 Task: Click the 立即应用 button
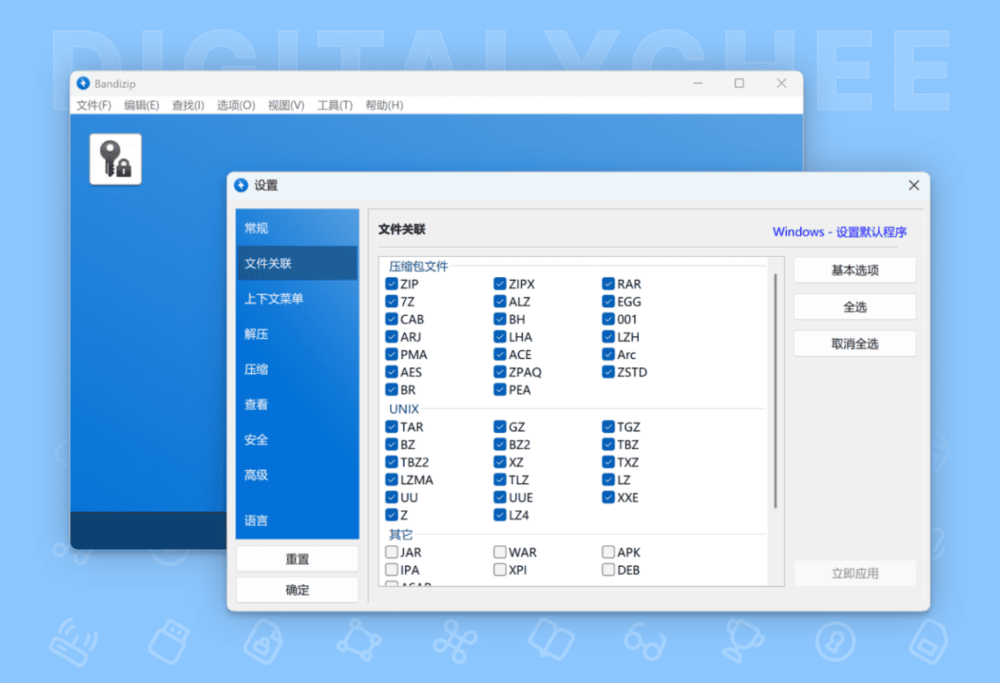tap(855, 573)
